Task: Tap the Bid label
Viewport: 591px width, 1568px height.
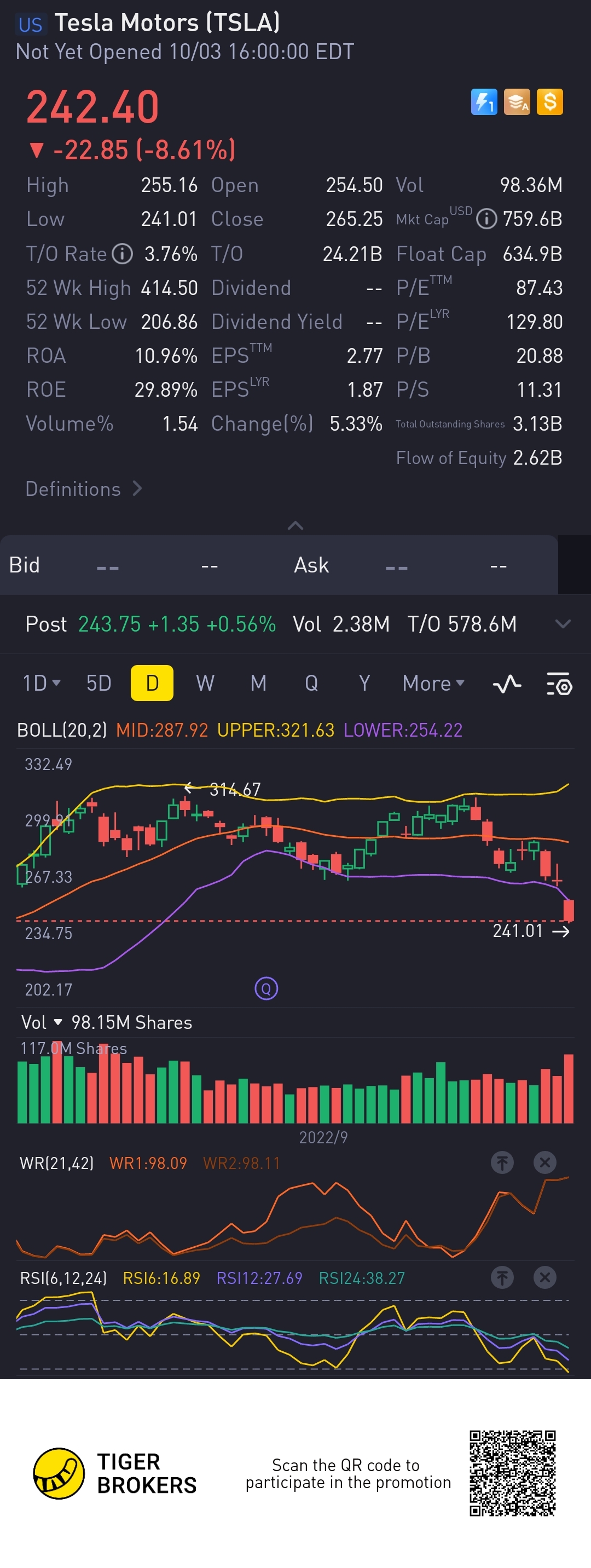Action: click(24, 565)
